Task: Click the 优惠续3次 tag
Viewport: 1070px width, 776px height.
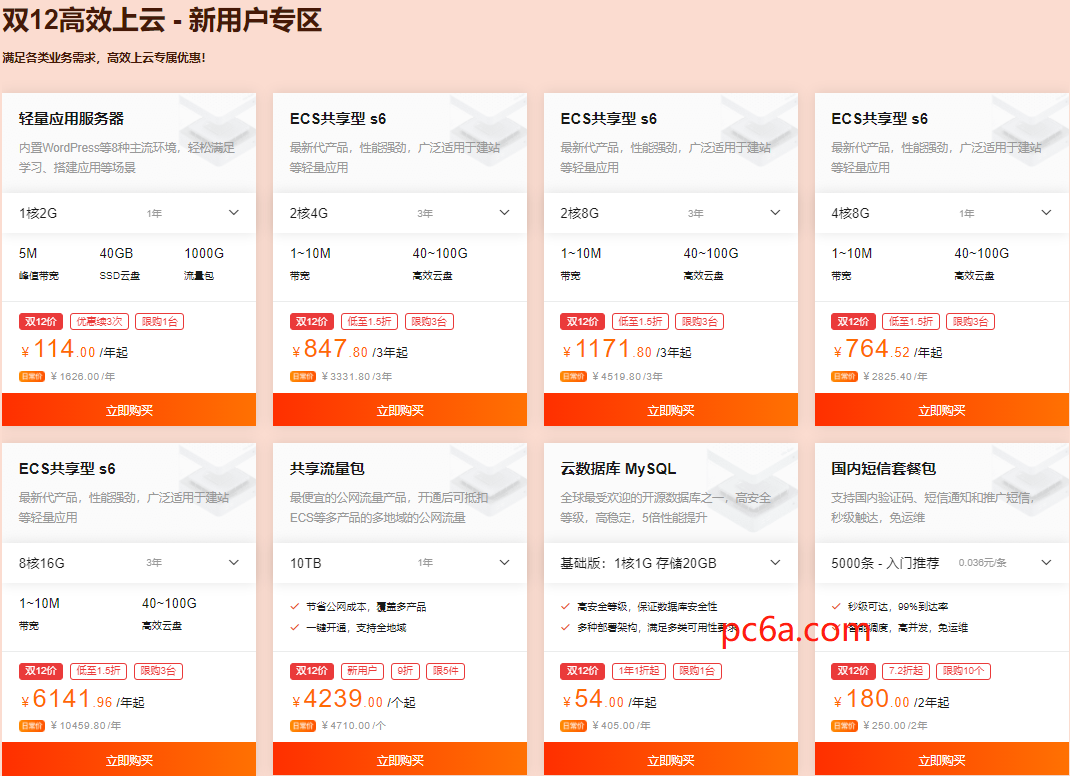Action: [x=100, y=321]
